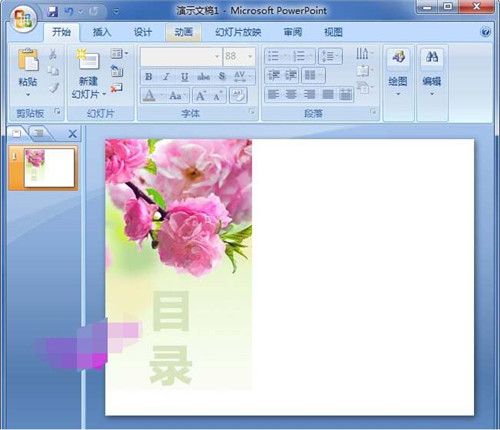Undo last action in Quick Access toolbar
Viewport: 500px width, 430px height.
click(69, 12)
